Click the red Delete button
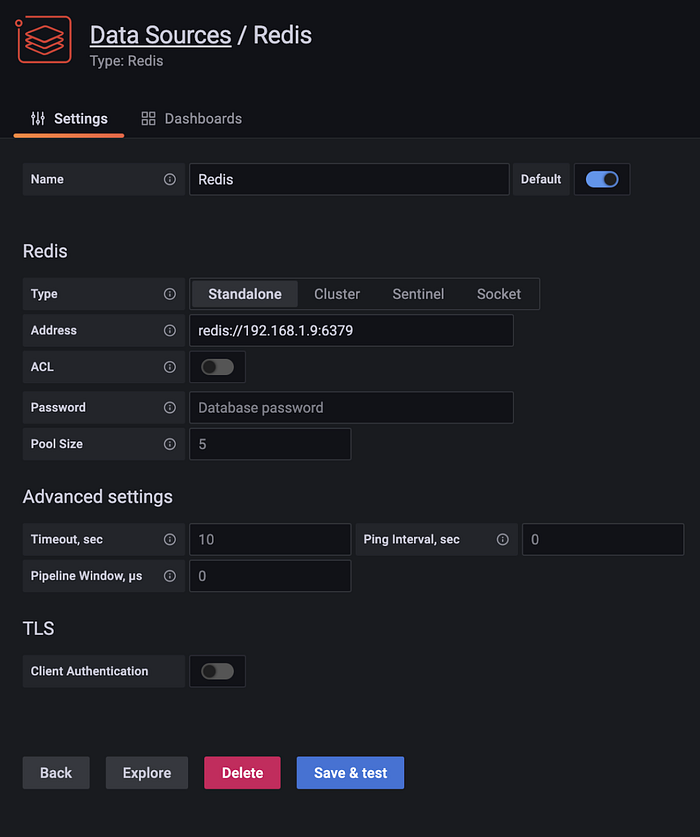Screen dimensions: 700x837 (242, 772)
